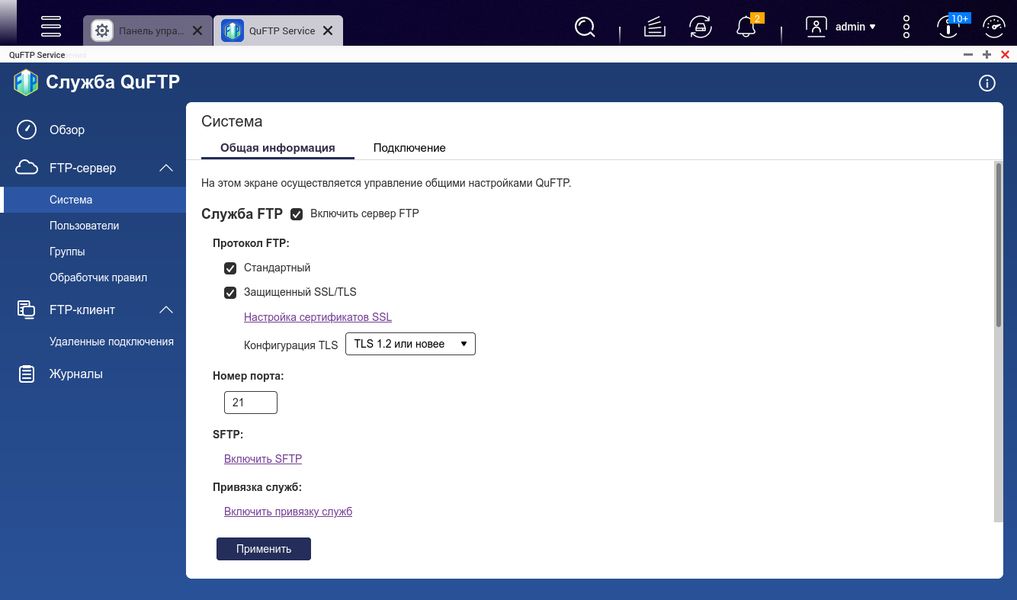Screen dimensions: 1017x600
Task: Click the QuFTP Service tab icon
Action: click(x=232, y=30)
